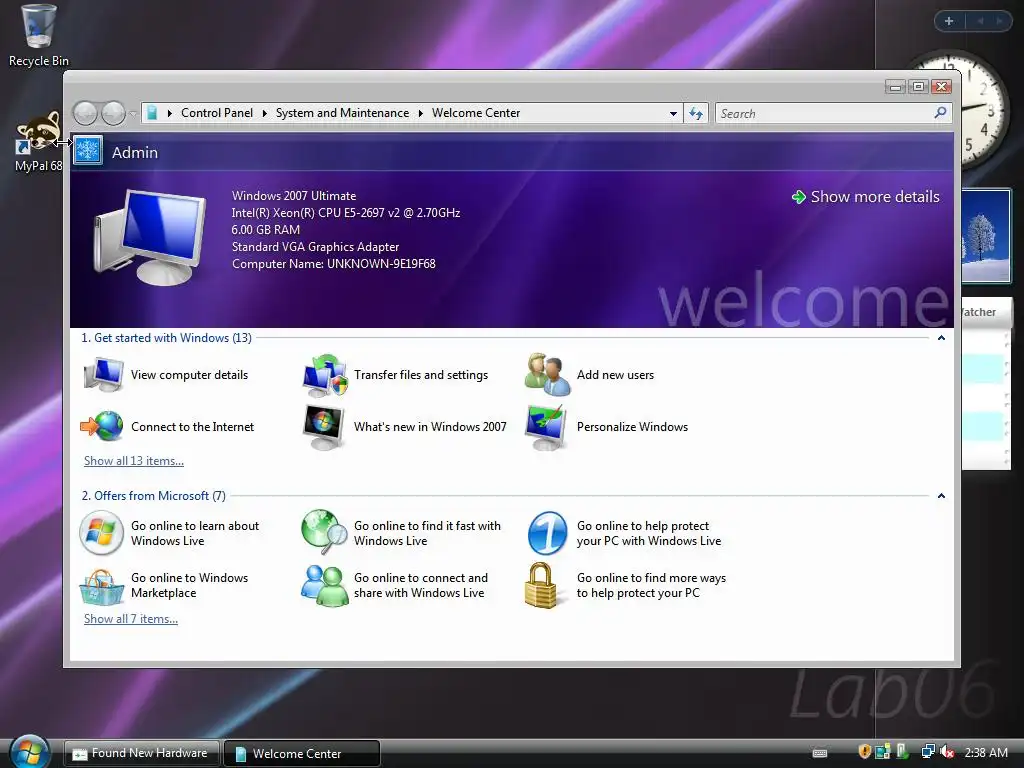Open What's new in Windows 2007 icon
The image size is (1024, 768).
pos(324,427)
